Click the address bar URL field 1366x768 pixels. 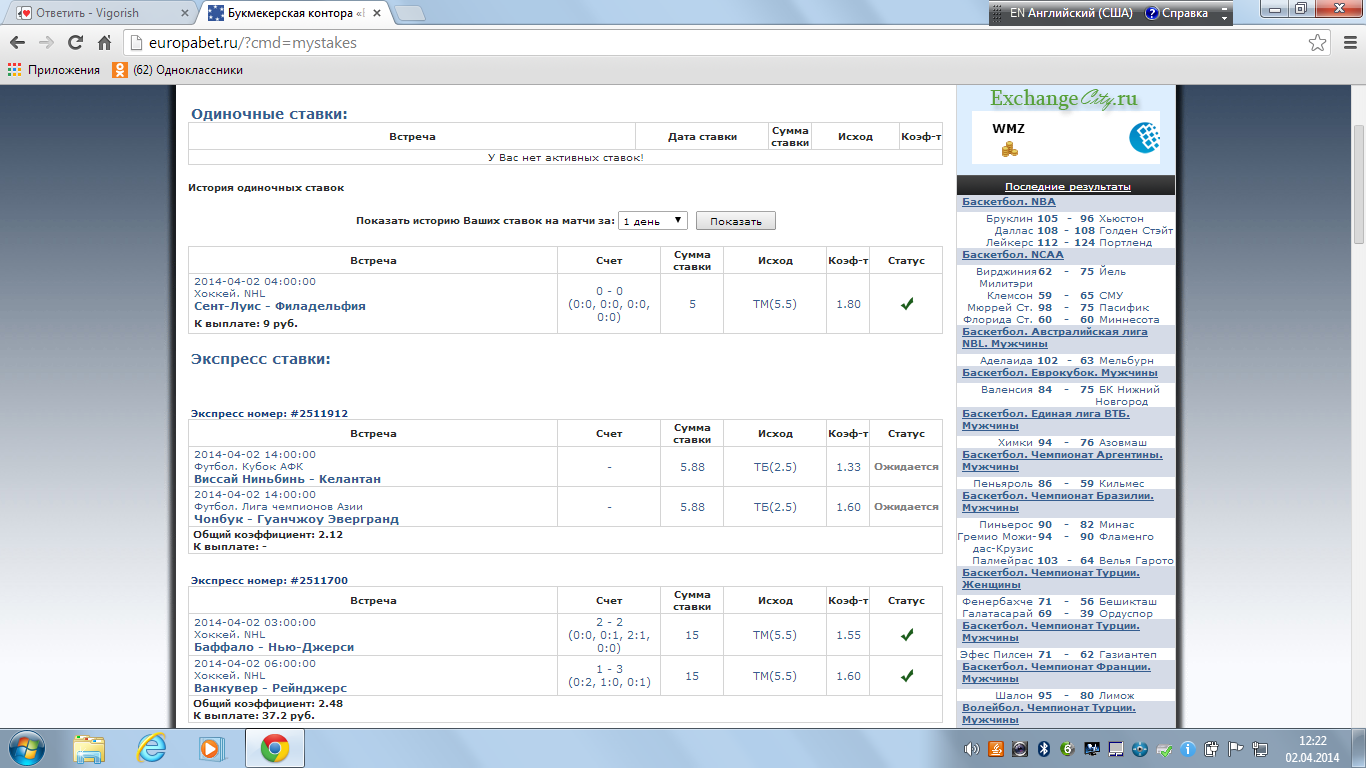coord(700,43)
